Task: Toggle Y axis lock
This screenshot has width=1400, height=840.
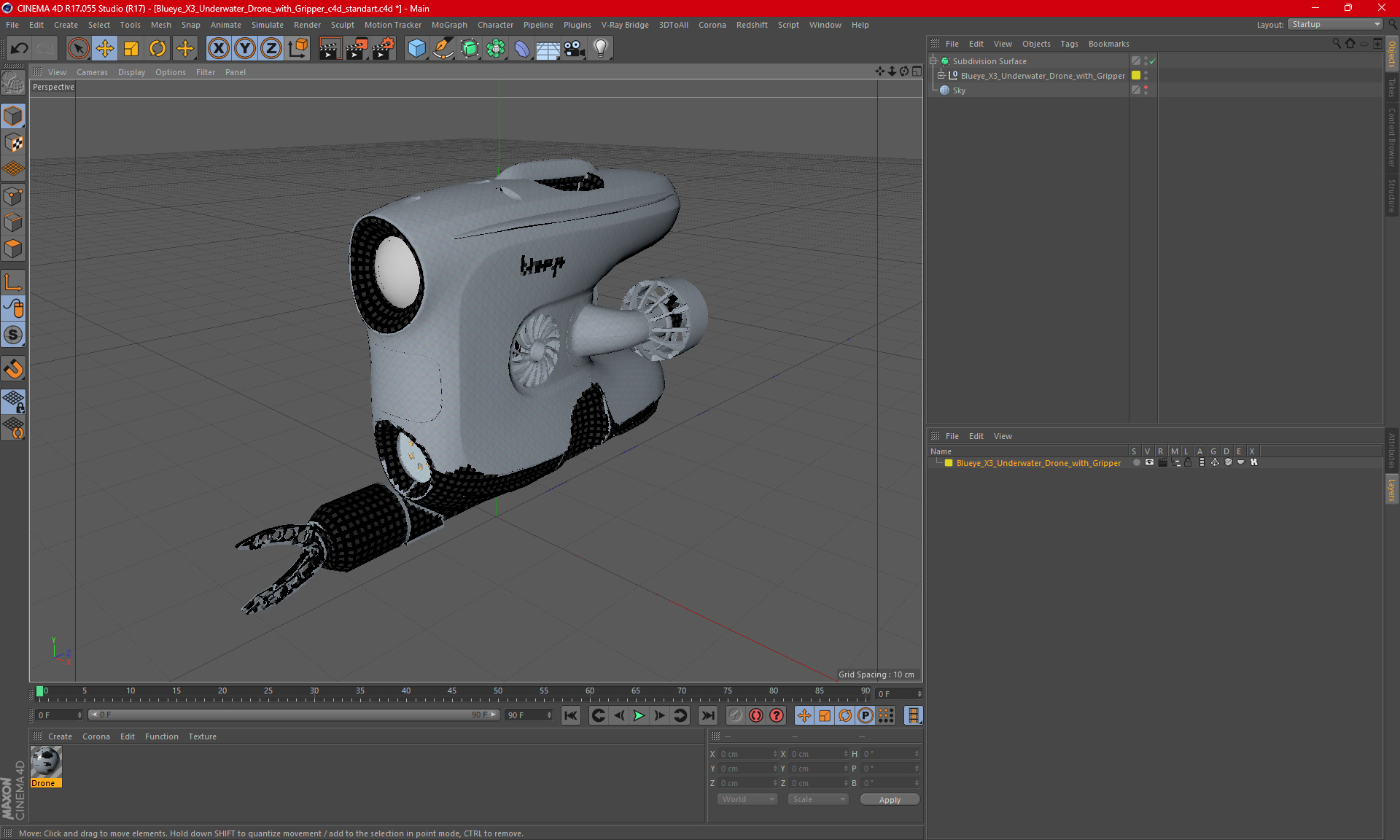Action: click(245, 49)
